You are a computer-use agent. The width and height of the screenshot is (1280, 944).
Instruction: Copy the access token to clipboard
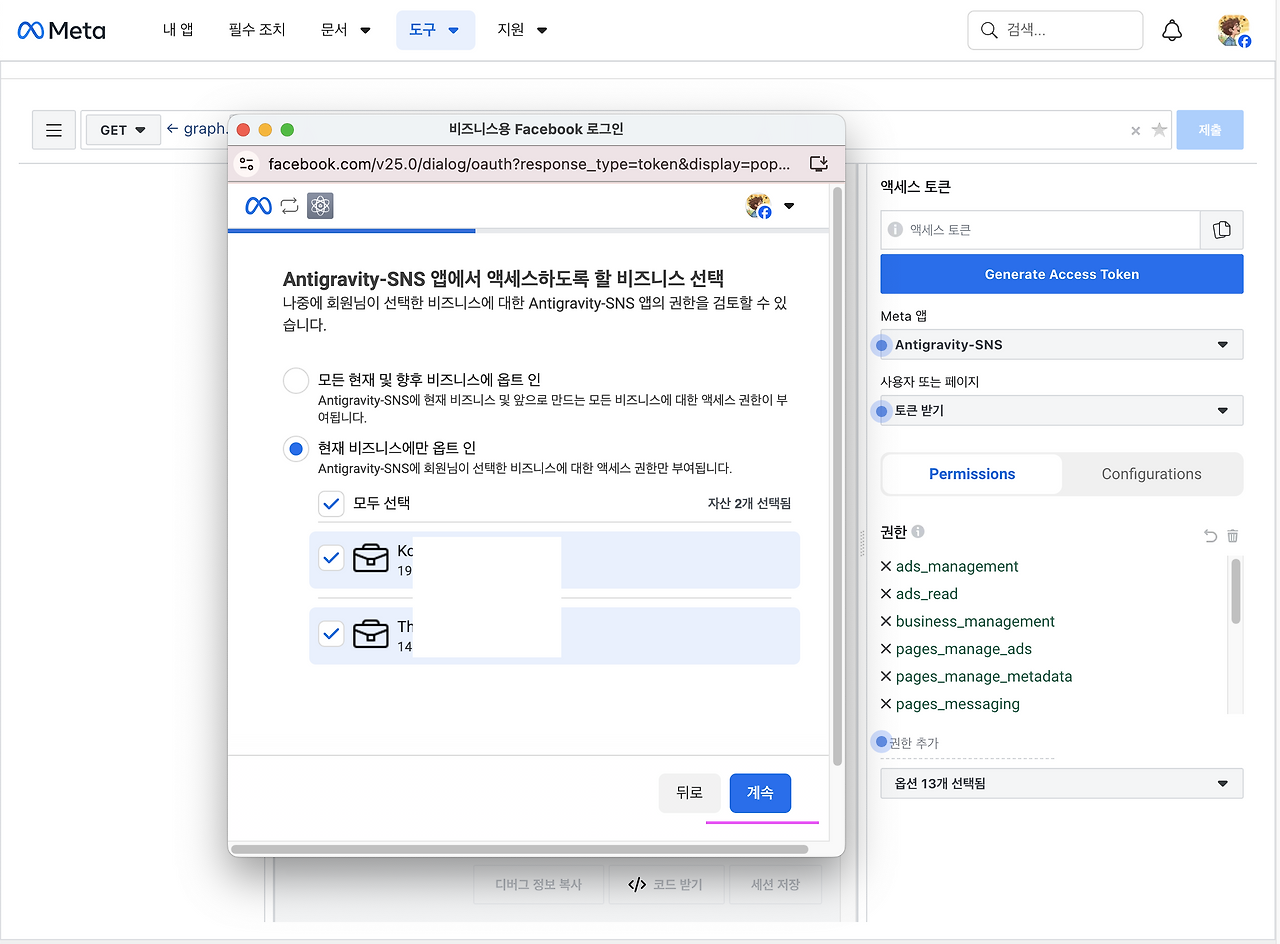point(1222,230)
